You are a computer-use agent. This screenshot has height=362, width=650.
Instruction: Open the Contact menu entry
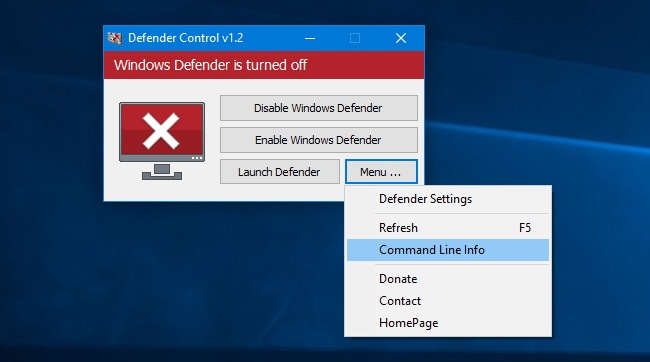[x=448, y=301]
